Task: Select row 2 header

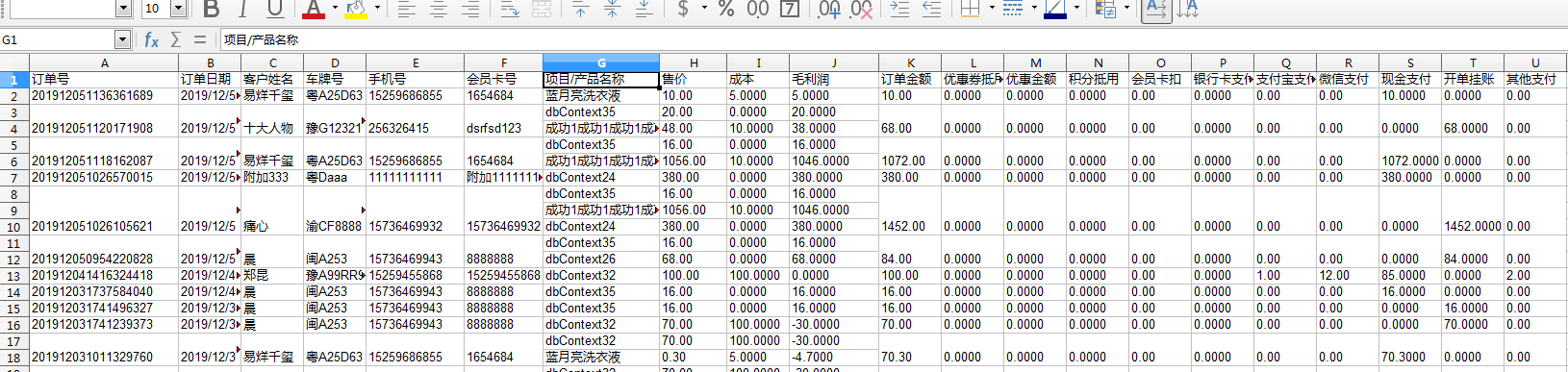Action: click(14, 96)
